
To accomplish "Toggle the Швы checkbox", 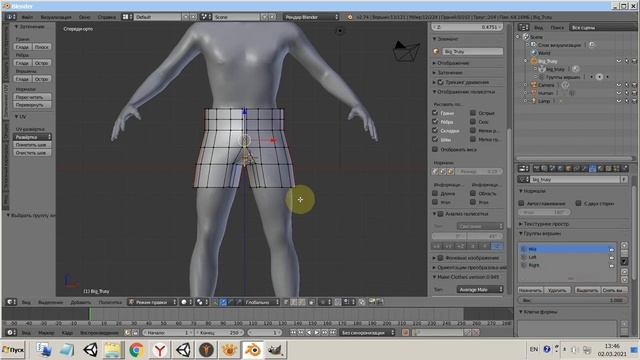I will (x=435, y=140).
